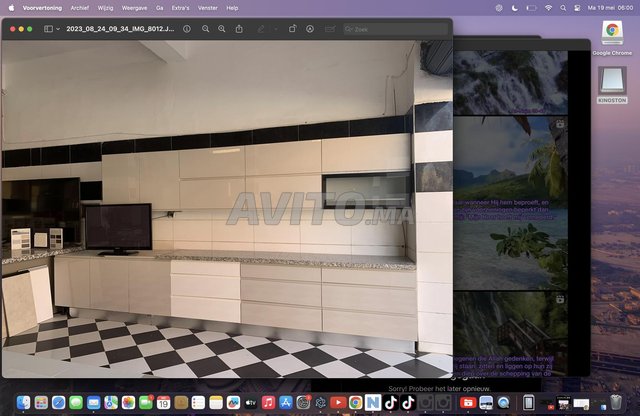Screen dimensions: 640x416
Task: Open the Archief menu
Action: [x=79, y=7]
